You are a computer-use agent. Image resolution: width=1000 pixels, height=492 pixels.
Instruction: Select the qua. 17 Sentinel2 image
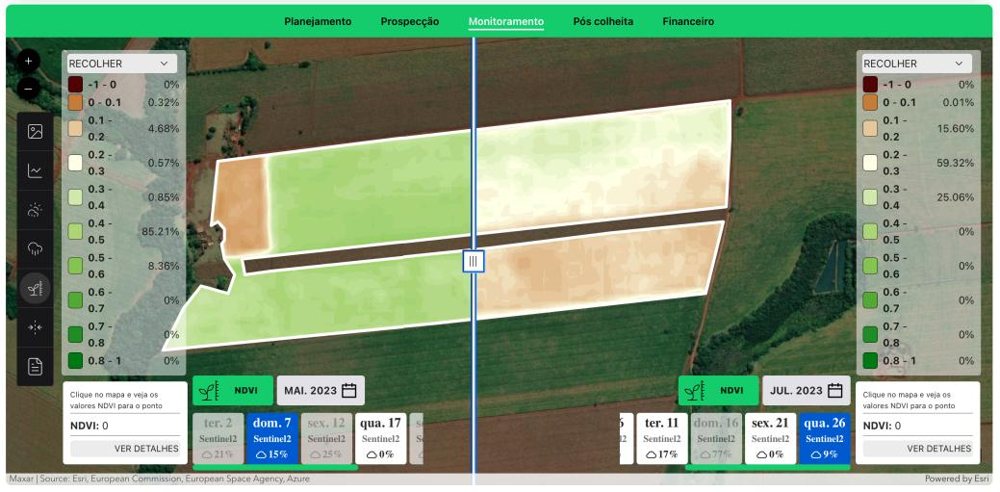(381, 438)
